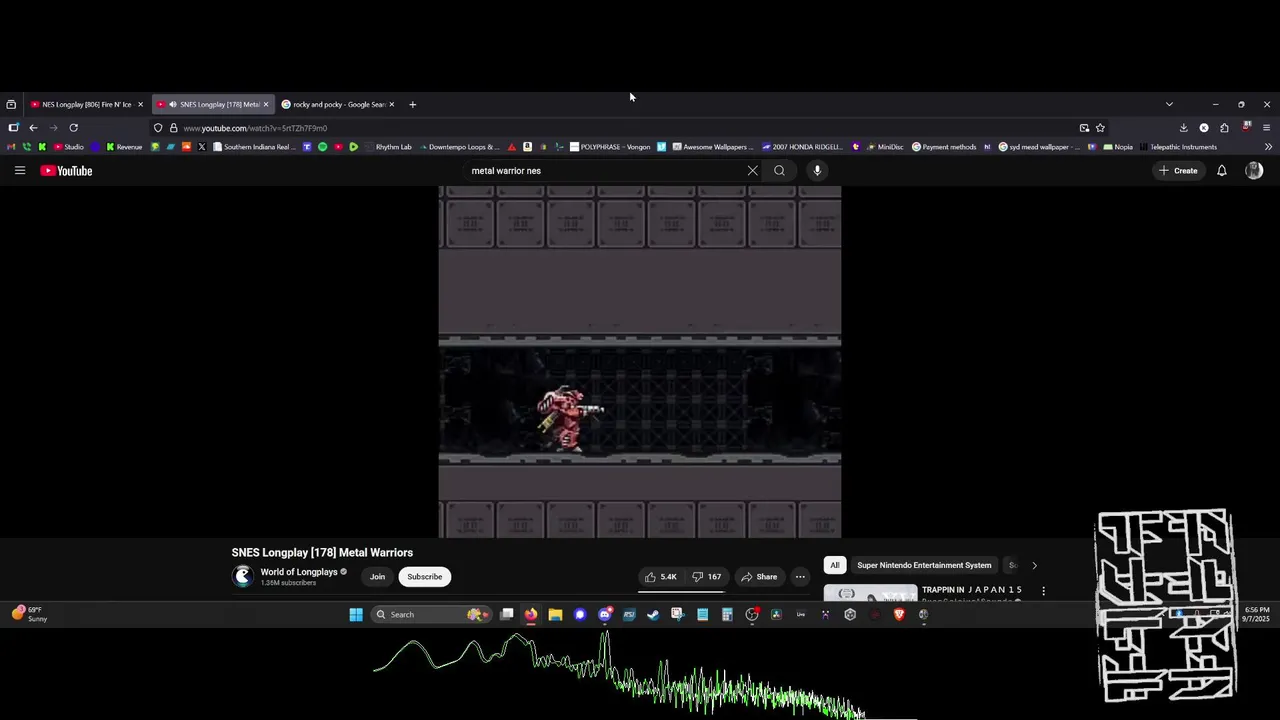Open the YouTube Create button
The width and height of the screenshot is (1280, 720).
[1178, 171]
